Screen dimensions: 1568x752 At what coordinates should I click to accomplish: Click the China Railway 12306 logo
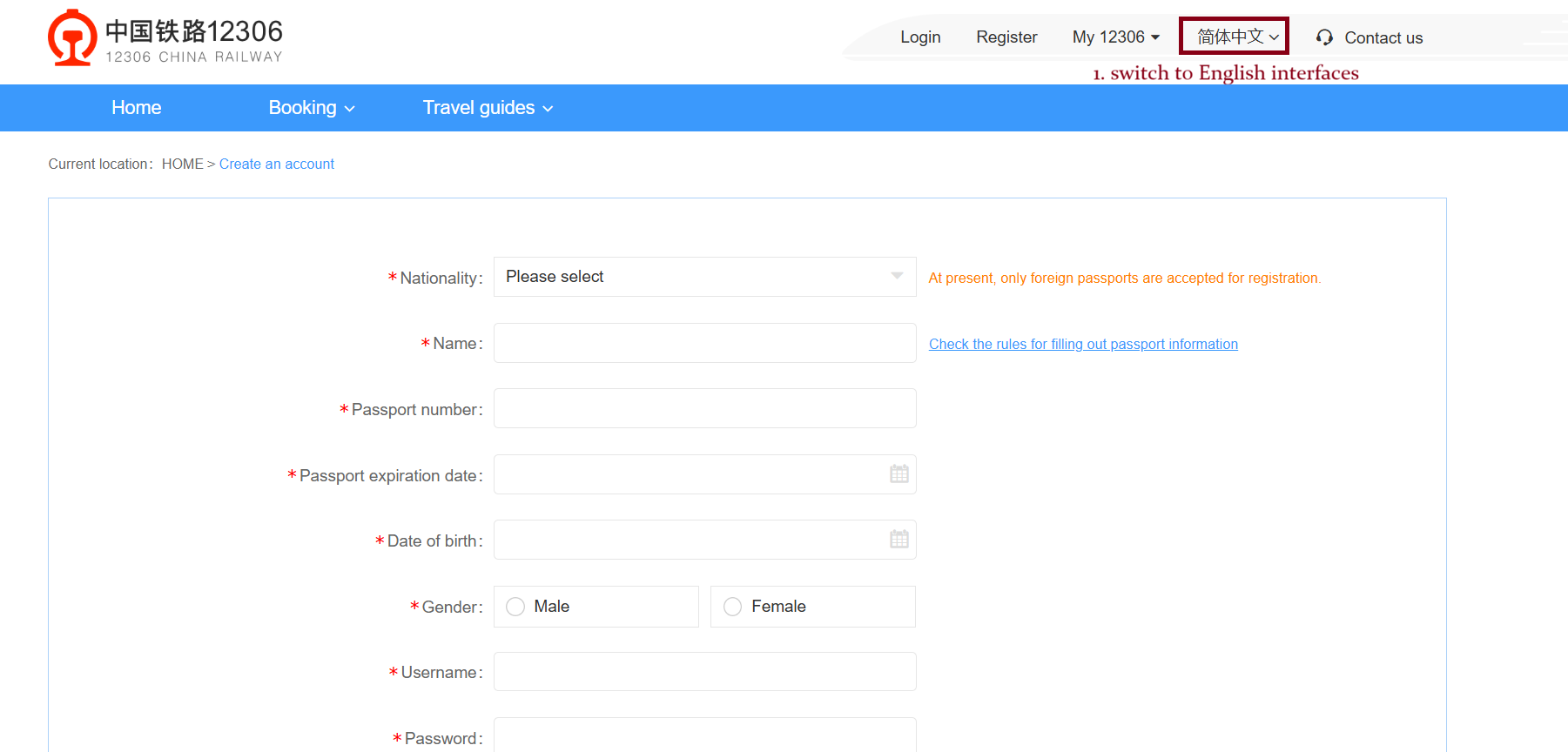tap(165, 38)
